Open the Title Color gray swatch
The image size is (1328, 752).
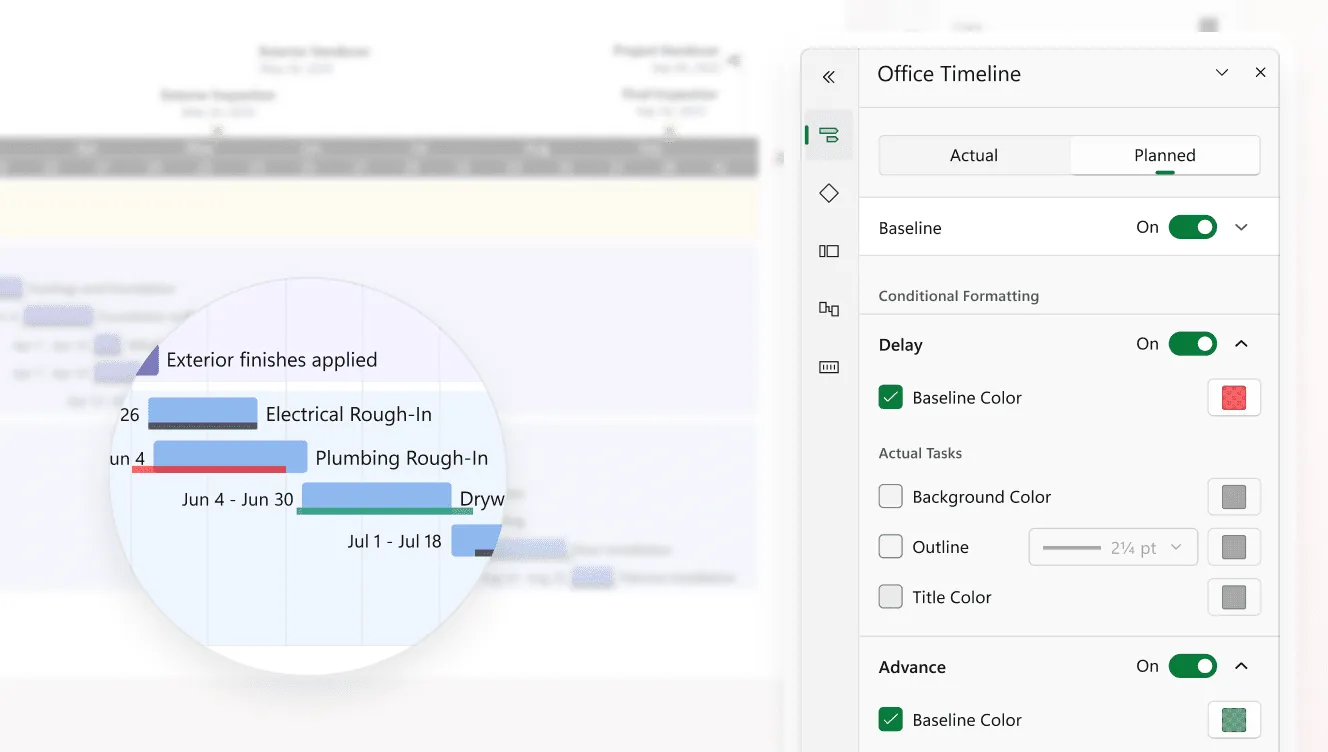click(1234, 597)
